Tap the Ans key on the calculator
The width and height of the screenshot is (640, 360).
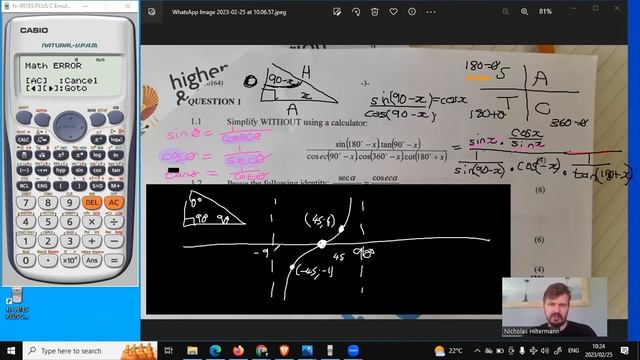[92, 260]
